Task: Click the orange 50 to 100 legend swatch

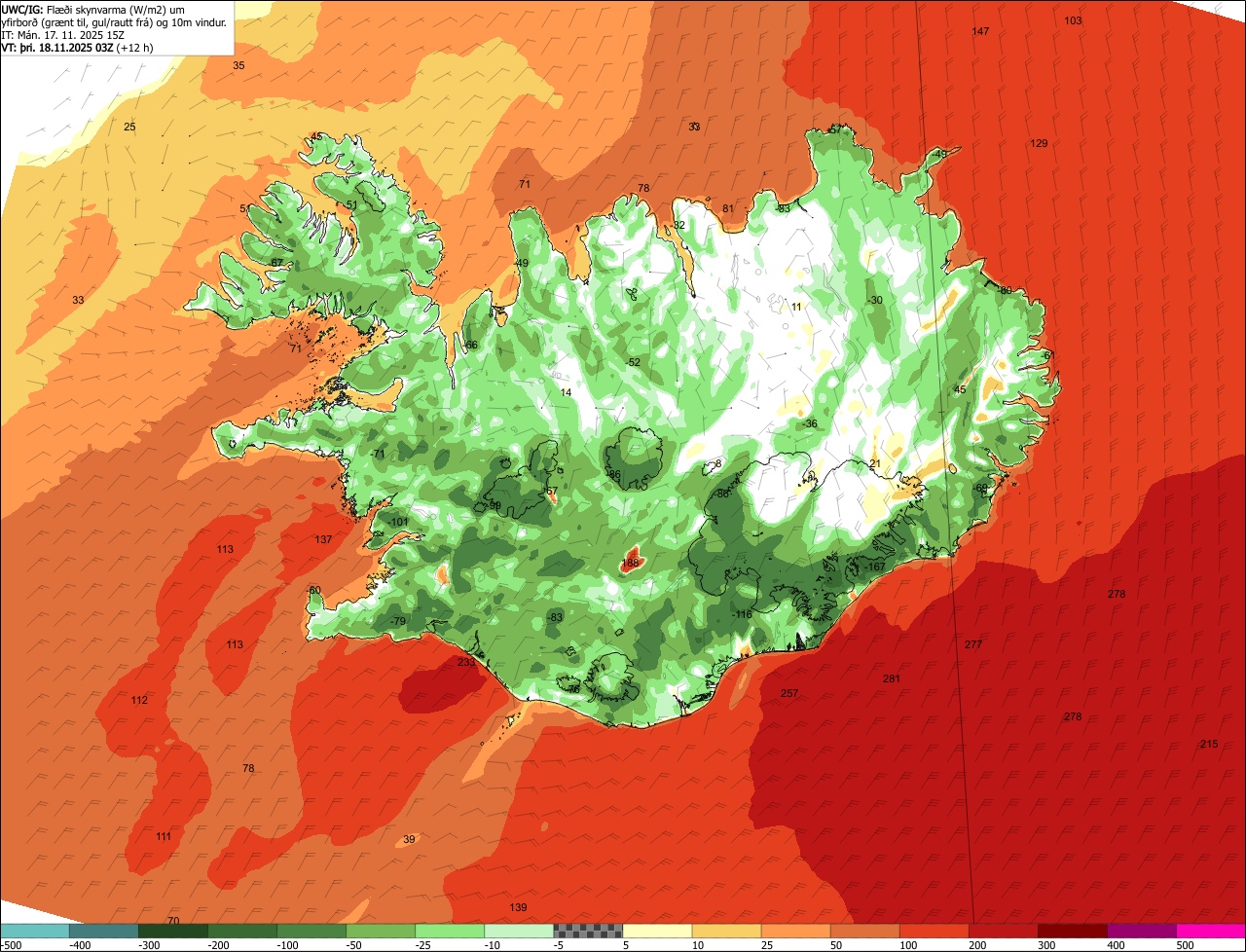Action: pos(864,931)
